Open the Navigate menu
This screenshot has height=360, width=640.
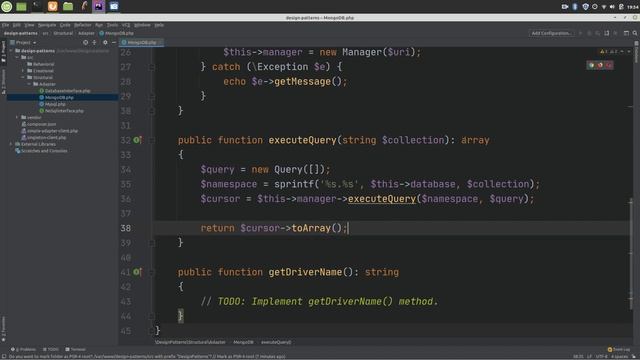47,25
